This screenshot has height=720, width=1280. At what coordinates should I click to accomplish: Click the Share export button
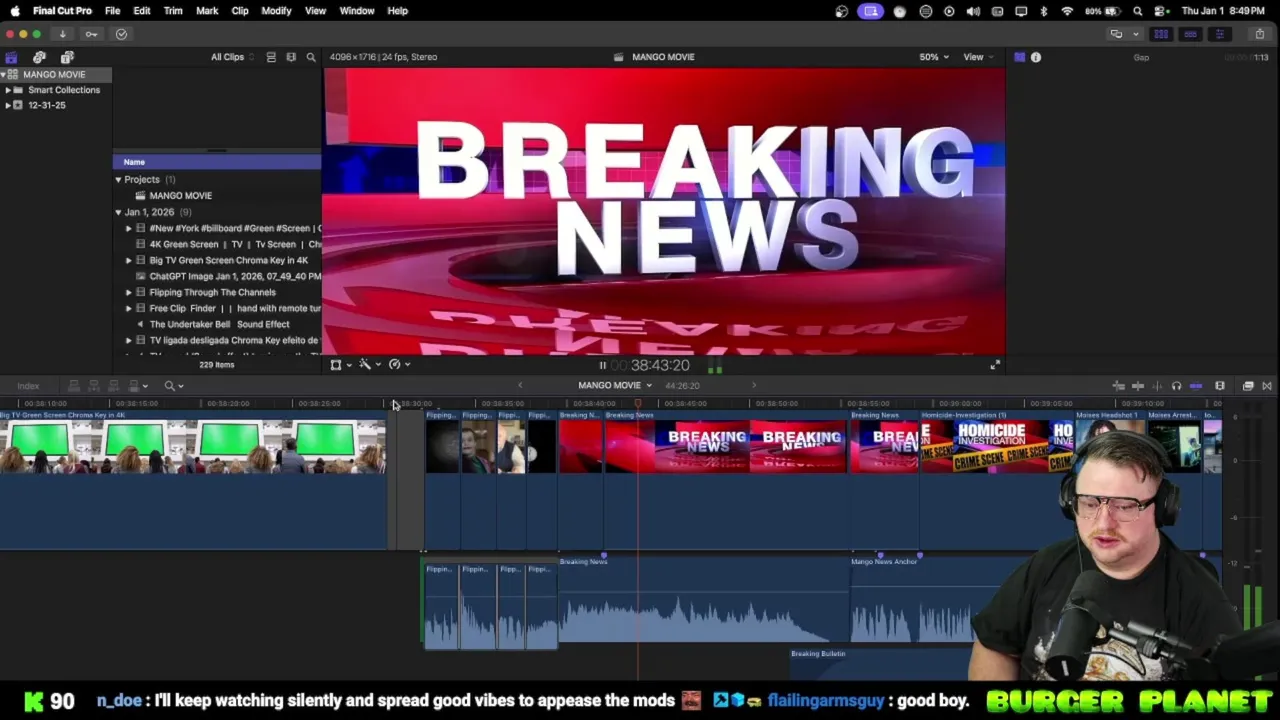1259,34
